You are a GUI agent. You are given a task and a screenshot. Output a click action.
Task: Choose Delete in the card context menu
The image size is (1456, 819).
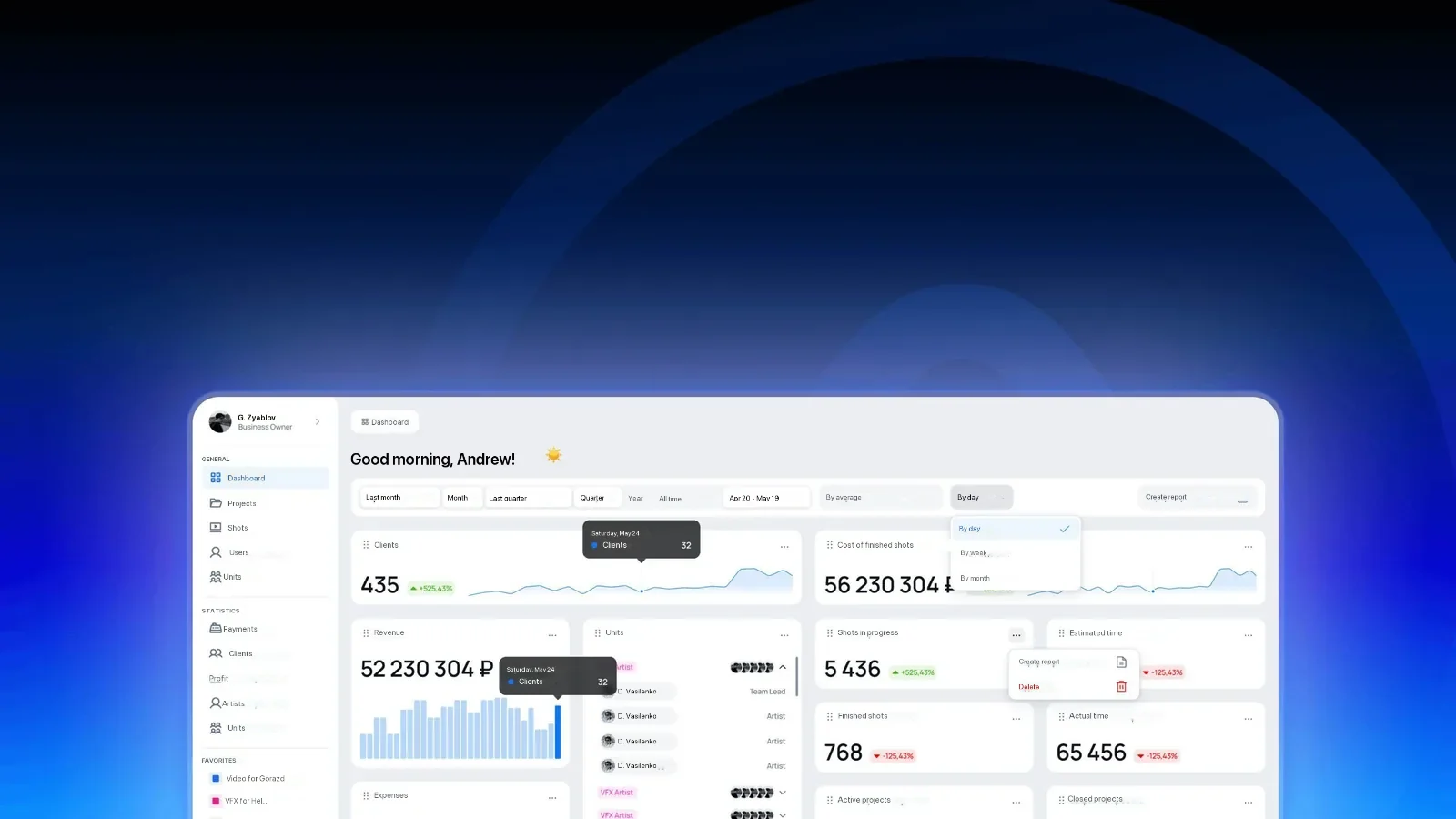(x=1074, y=687)
